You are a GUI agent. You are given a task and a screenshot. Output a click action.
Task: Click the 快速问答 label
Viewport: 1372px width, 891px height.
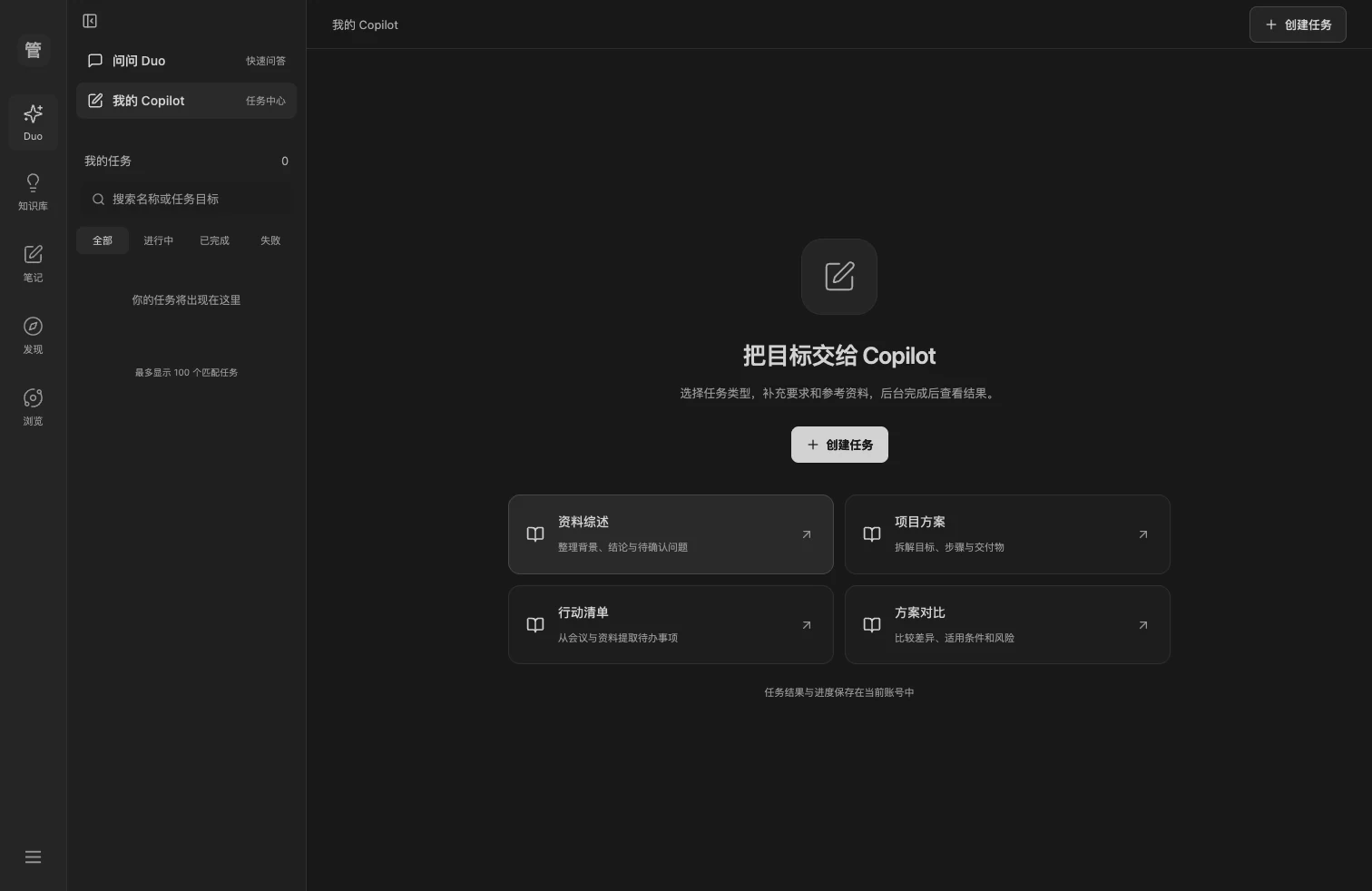pos(266,61)
